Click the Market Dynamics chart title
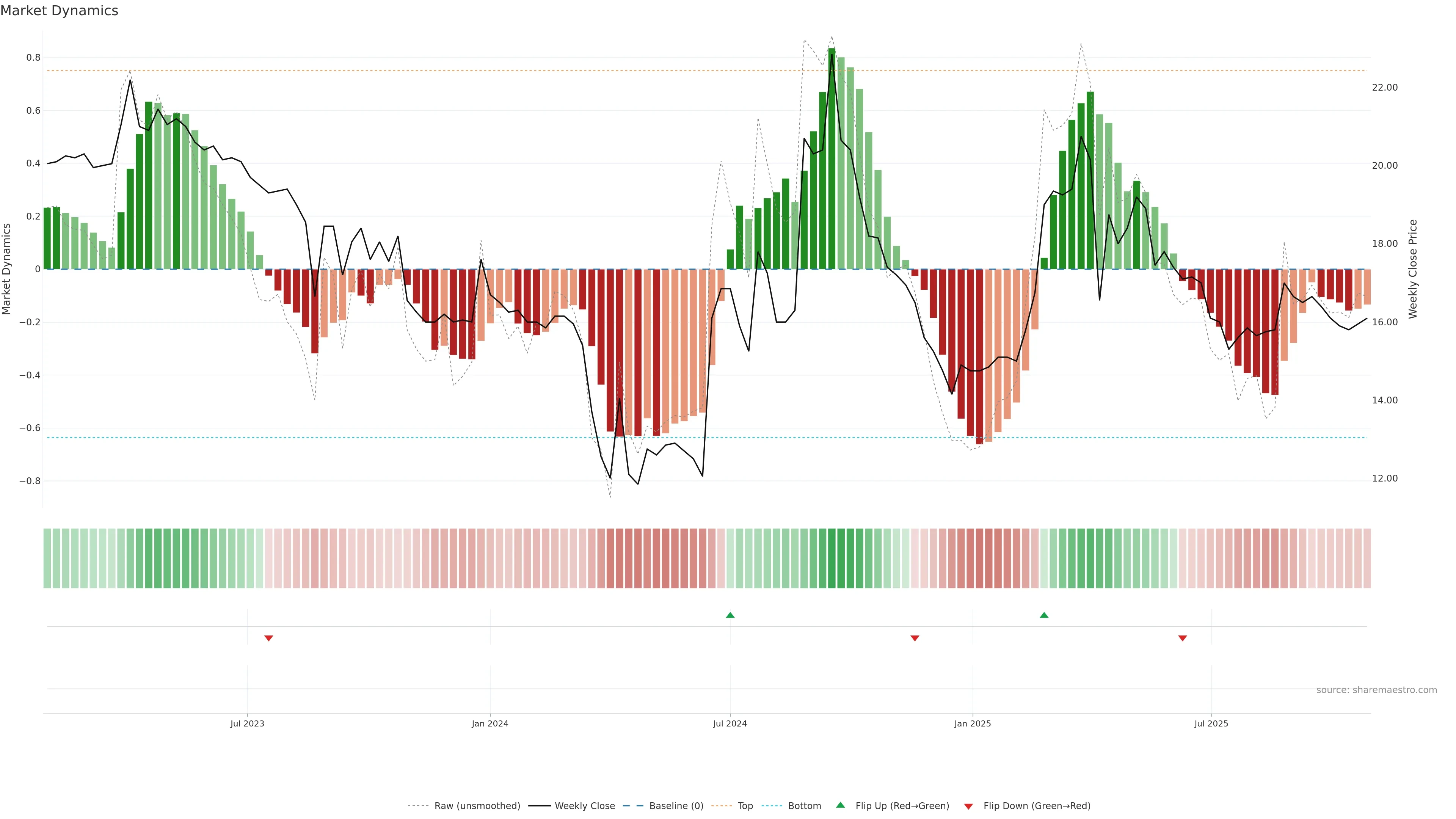Screen dimensions: 1456x819 pos(60,11)
